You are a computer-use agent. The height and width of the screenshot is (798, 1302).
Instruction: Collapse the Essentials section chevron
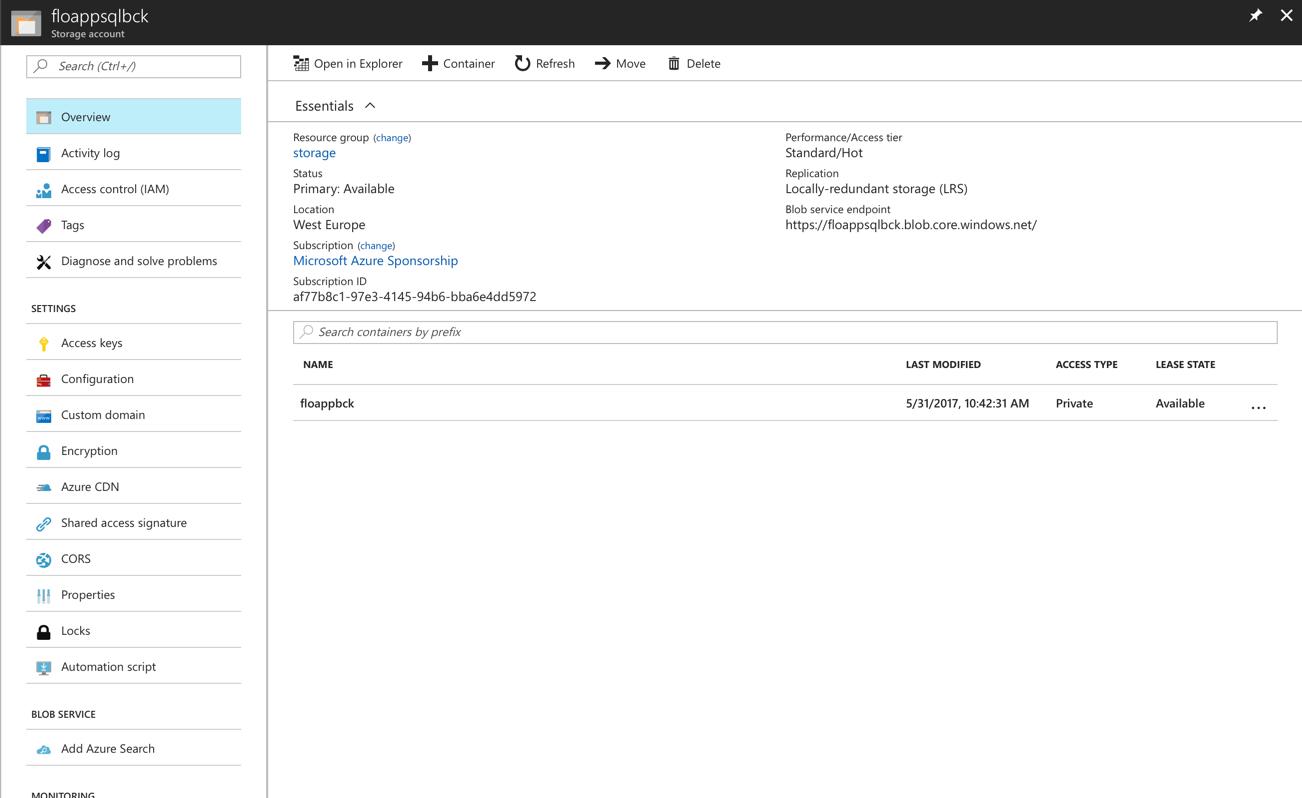click(x=370, y=106)
